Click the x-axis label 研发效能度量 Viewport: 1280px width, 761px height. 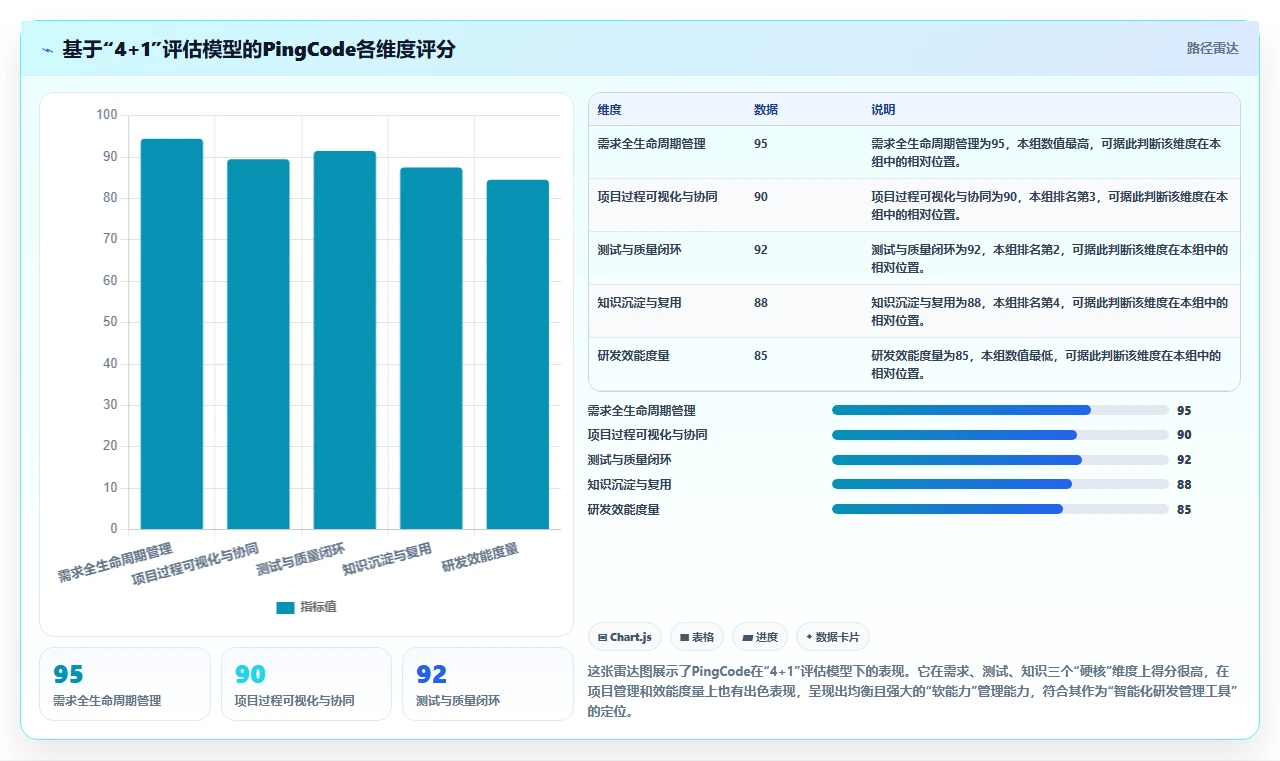[x=481, y=557]
